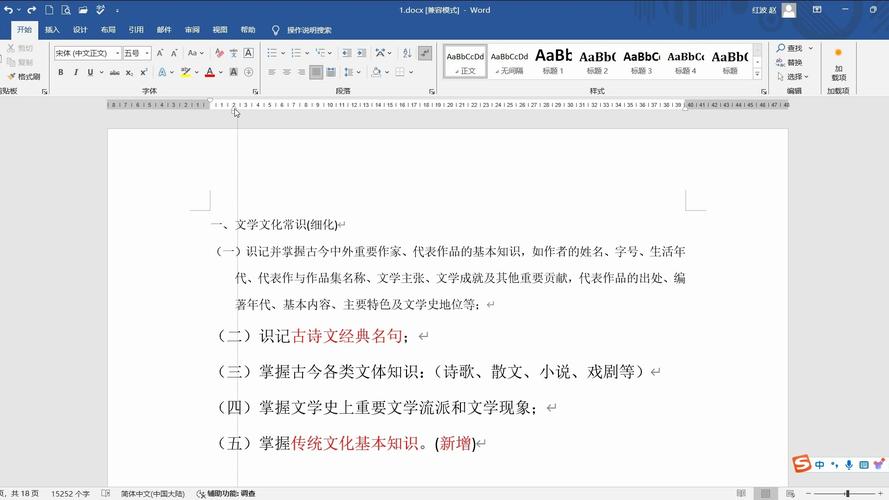Toggle strikethrough (abc) formatting
Screen dimensions: 889x500
pyautogui.click(x=115, y=73)
